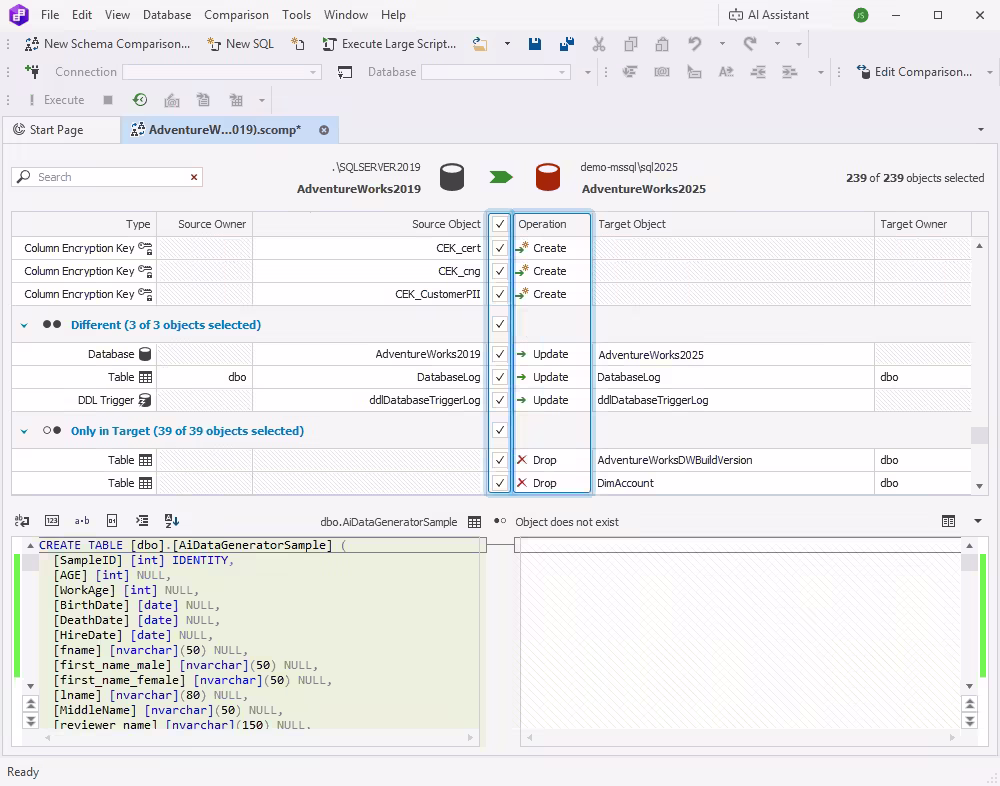The height and width of the screenshot is (786, 1000).
Task: Collapse the Only in Target group
Action: coord(24,431)
